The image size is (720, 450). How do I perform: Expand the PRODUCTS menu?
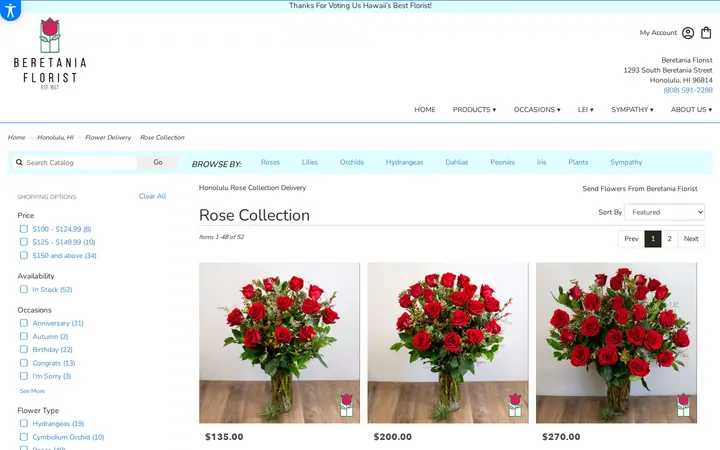(474, 110)
